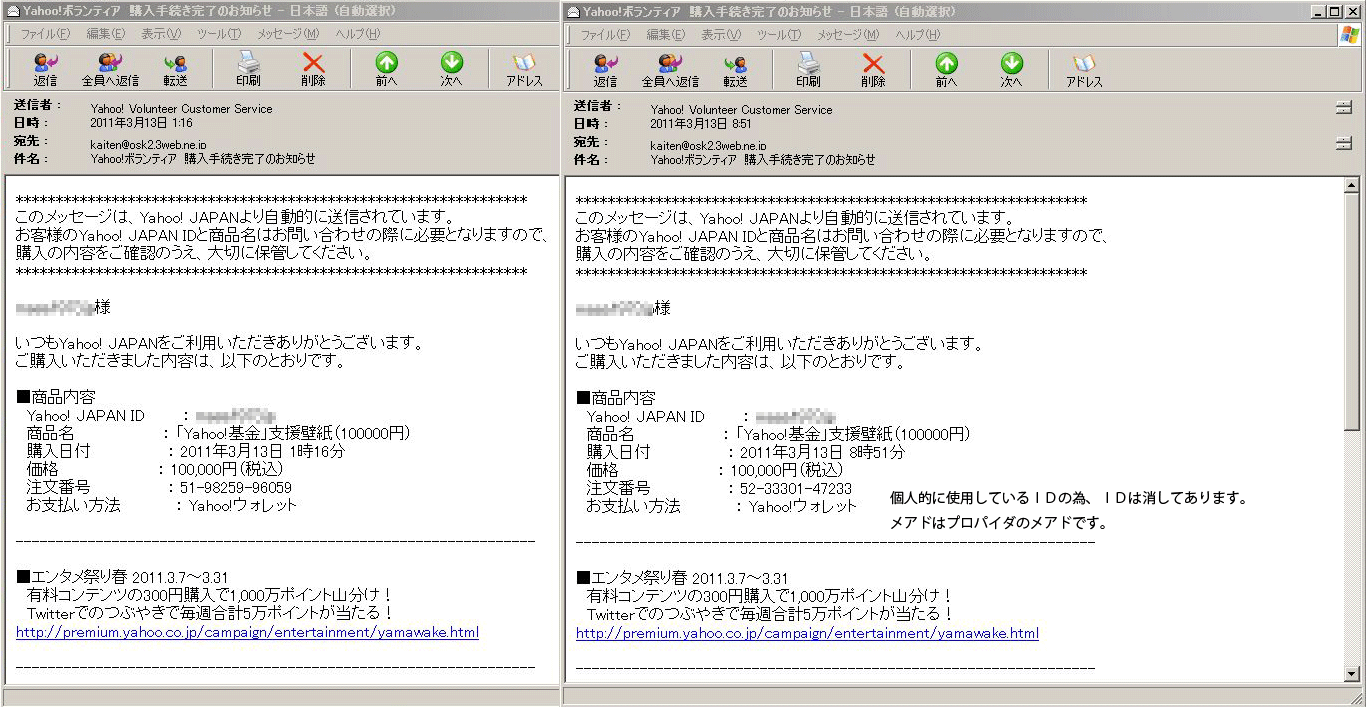Click Reply All (全員へ返信) in left window
Viewport: 1366px width, 707px height.
tap(110, 70)
